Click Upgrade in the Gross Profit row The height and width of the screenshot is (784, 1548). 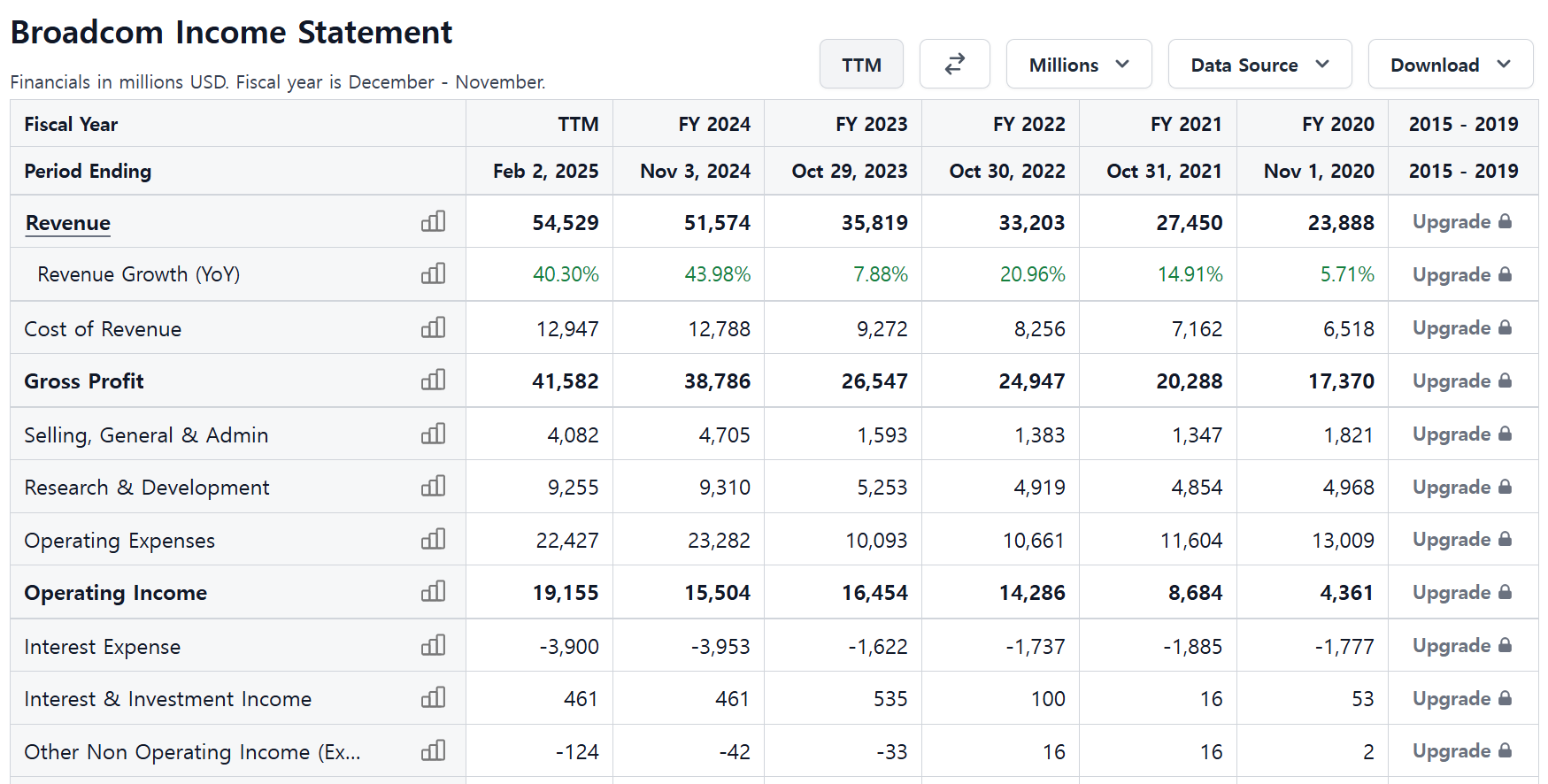coord(1462,381)
